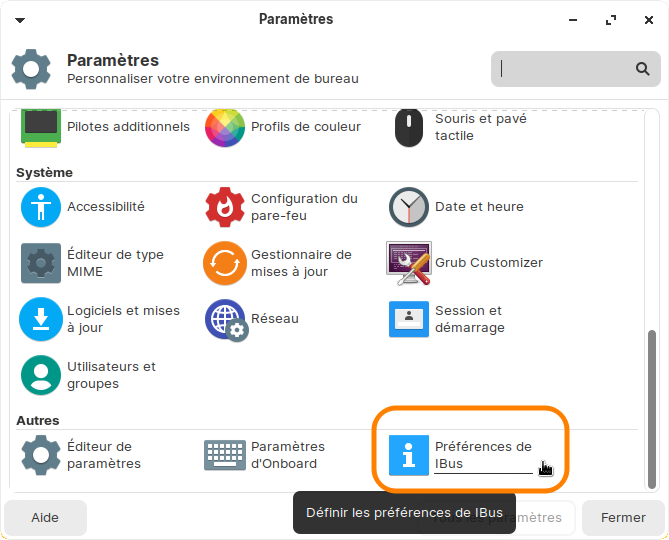Viewport: 669px width, 540px height.
Task: Open Éditeur de type MIME icon
Action: tap(41, 263)
